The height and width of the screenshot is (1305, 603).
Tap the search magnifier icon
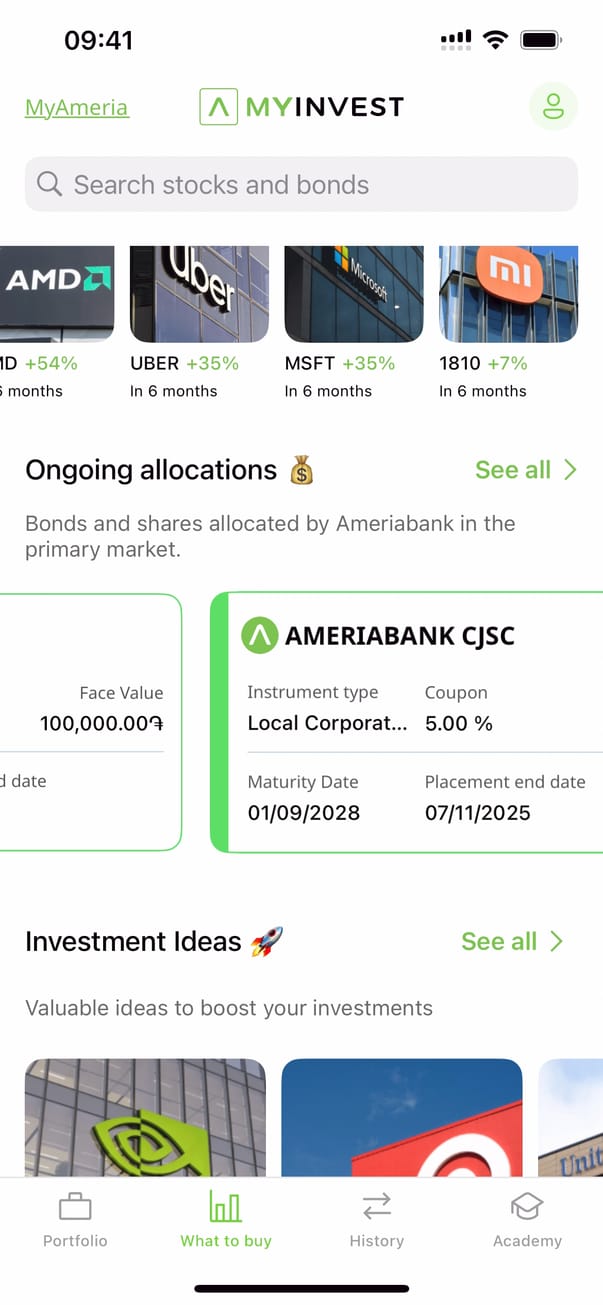coord(48,184)
